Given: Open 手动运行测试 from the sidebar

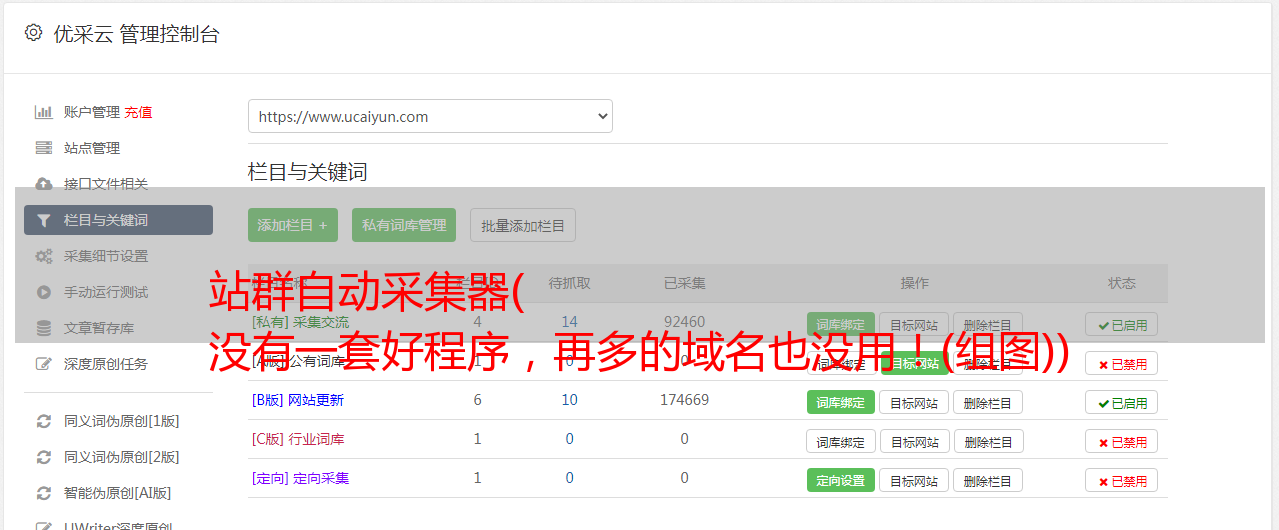Looking at the screenshot, I should [x=106, y=292].
